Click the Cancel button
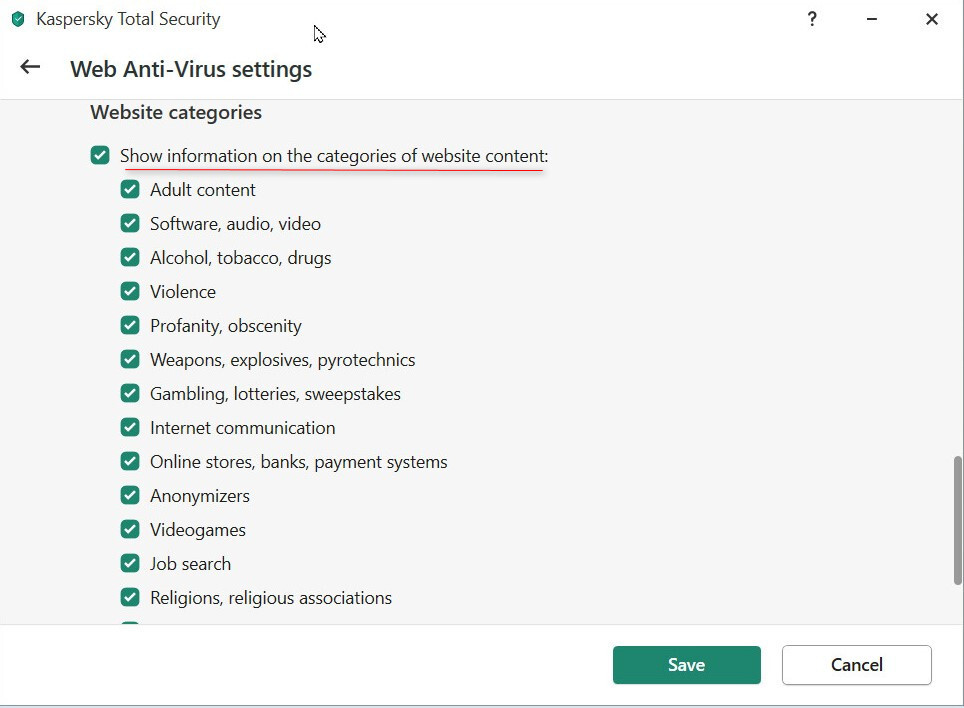The image size is (964, 708). (x=856, y=665)
